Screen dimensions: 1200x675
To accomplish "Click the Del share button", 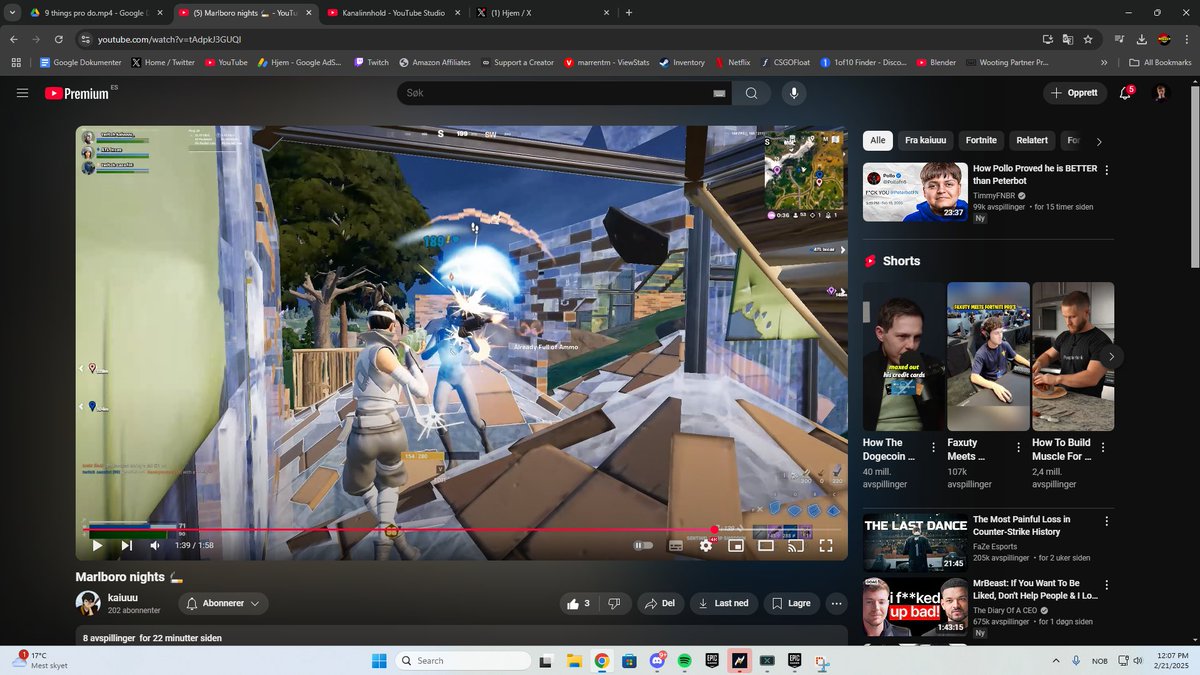I will coord(660,603).
